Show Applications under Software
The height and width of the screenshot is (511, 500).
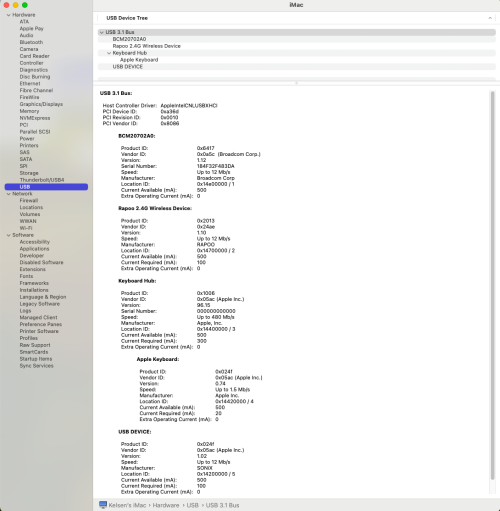click(34, 249)
